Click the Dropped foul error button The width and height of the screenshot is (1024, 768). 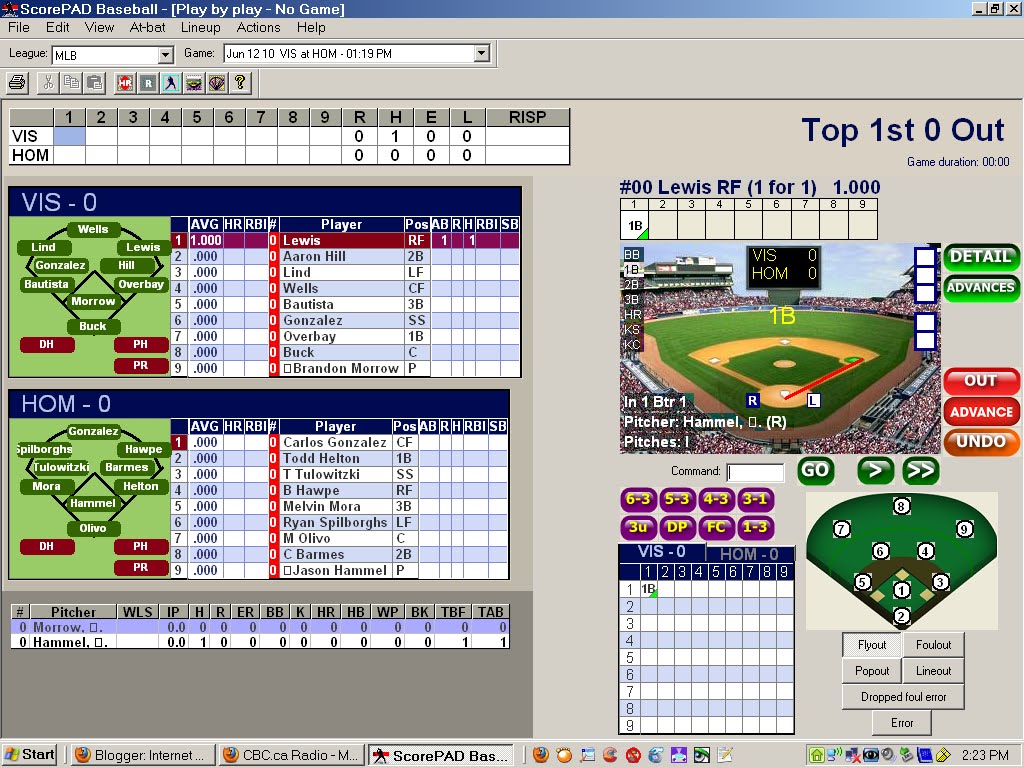click(902, 696)
